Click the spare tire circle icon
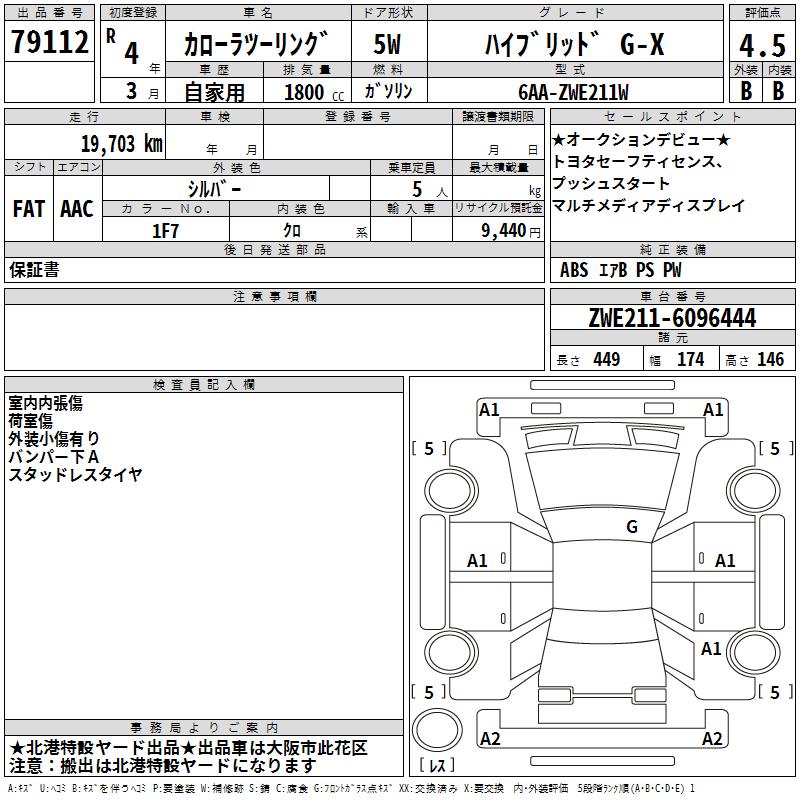This screenshot has width=800, height=800. tap(437, 730)
